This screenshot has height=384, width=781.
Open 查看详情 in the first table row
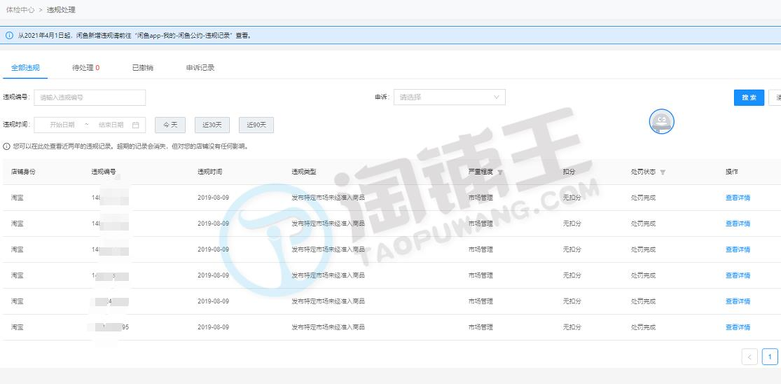tap(738, 198)
